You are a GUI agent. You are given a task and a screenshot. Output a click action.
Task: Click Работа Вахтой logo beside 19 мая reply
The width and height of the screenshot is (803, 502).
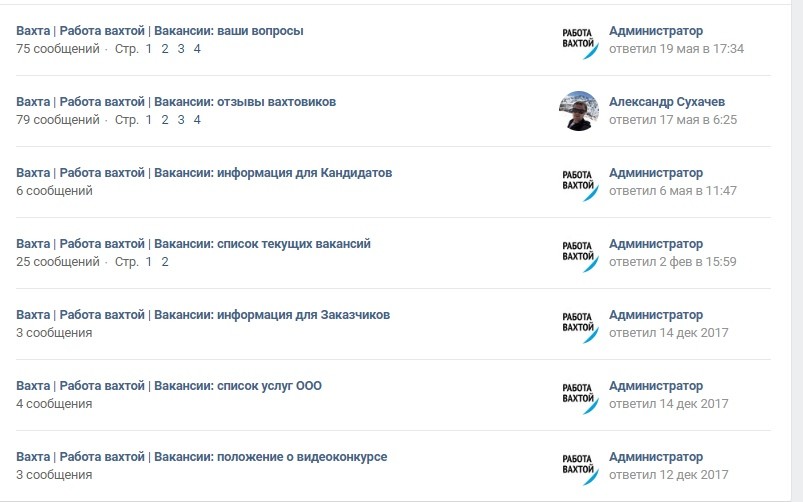click(x=579, y=40)
